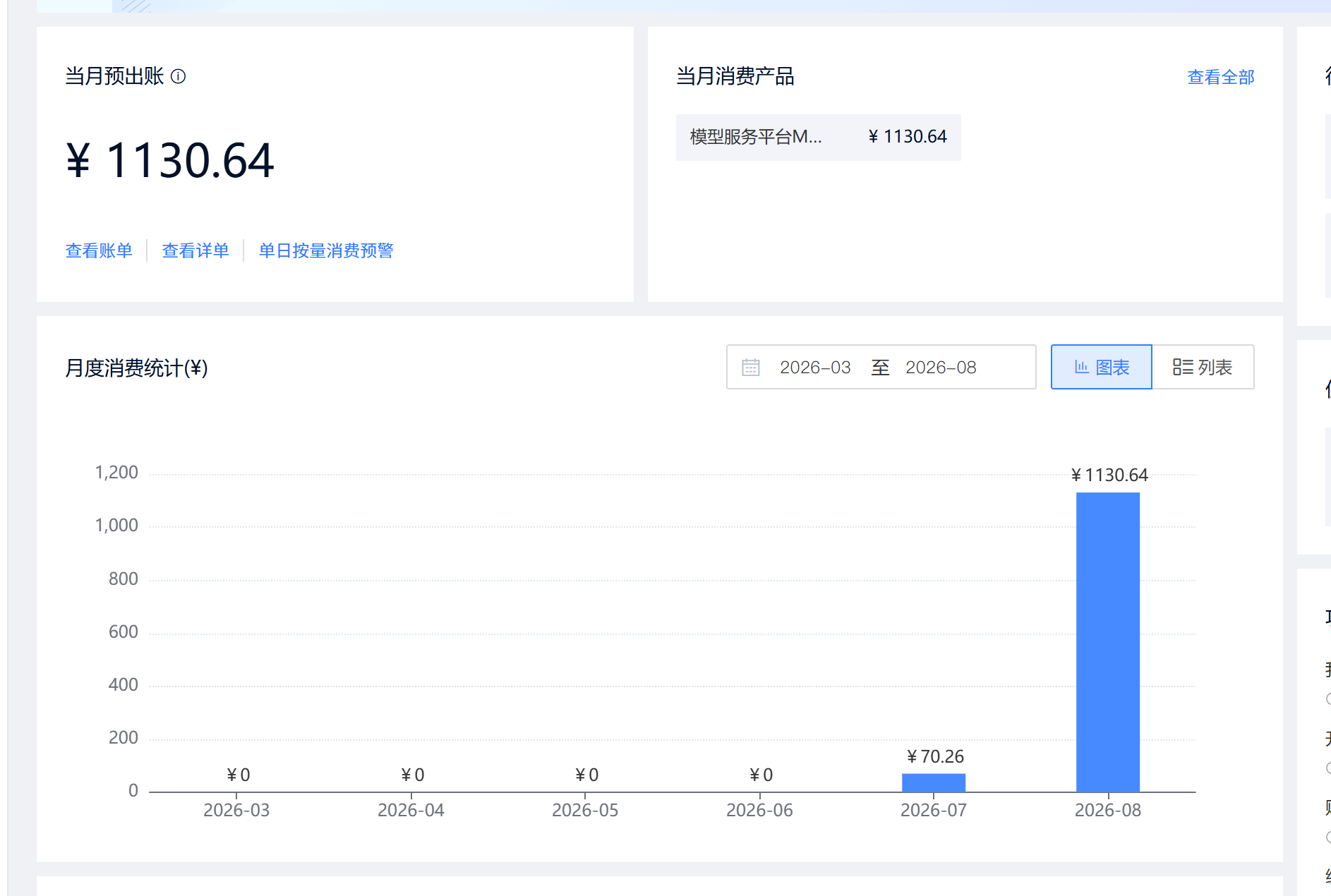Image resolution: width=1331 pixels, height=896 pixels.
Task: Click the ¥ 1130.64 bar label
Action: [1109, 476]
